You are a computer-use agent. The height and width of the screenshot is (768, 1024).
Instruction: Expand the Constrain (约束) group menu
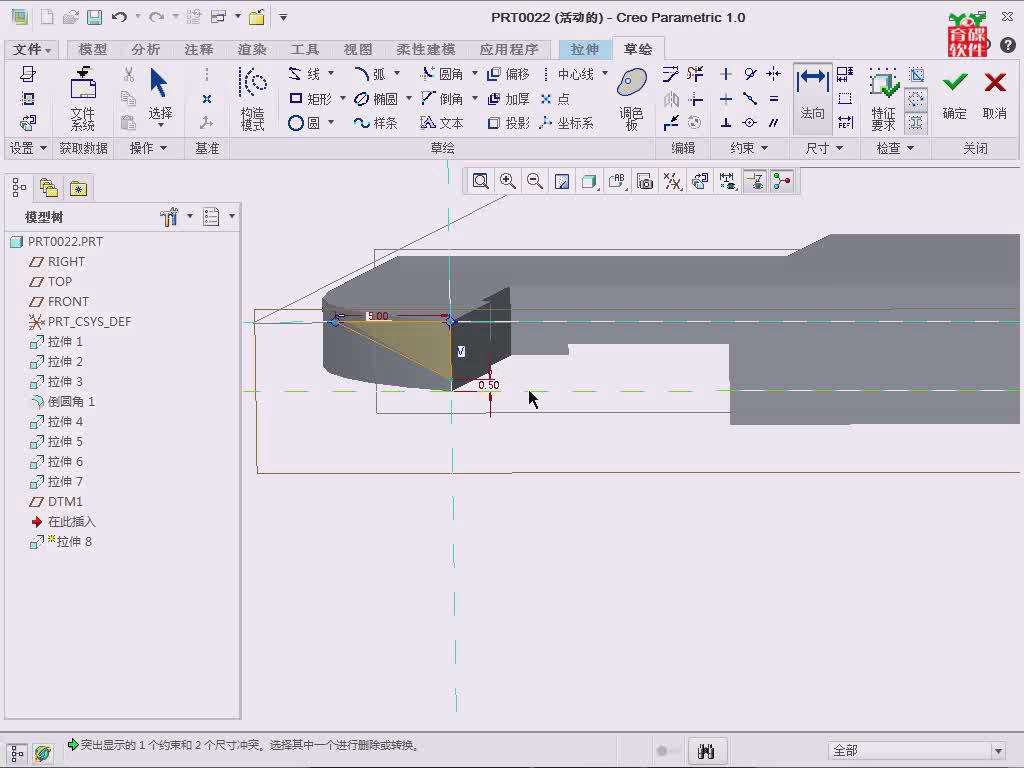748,148
